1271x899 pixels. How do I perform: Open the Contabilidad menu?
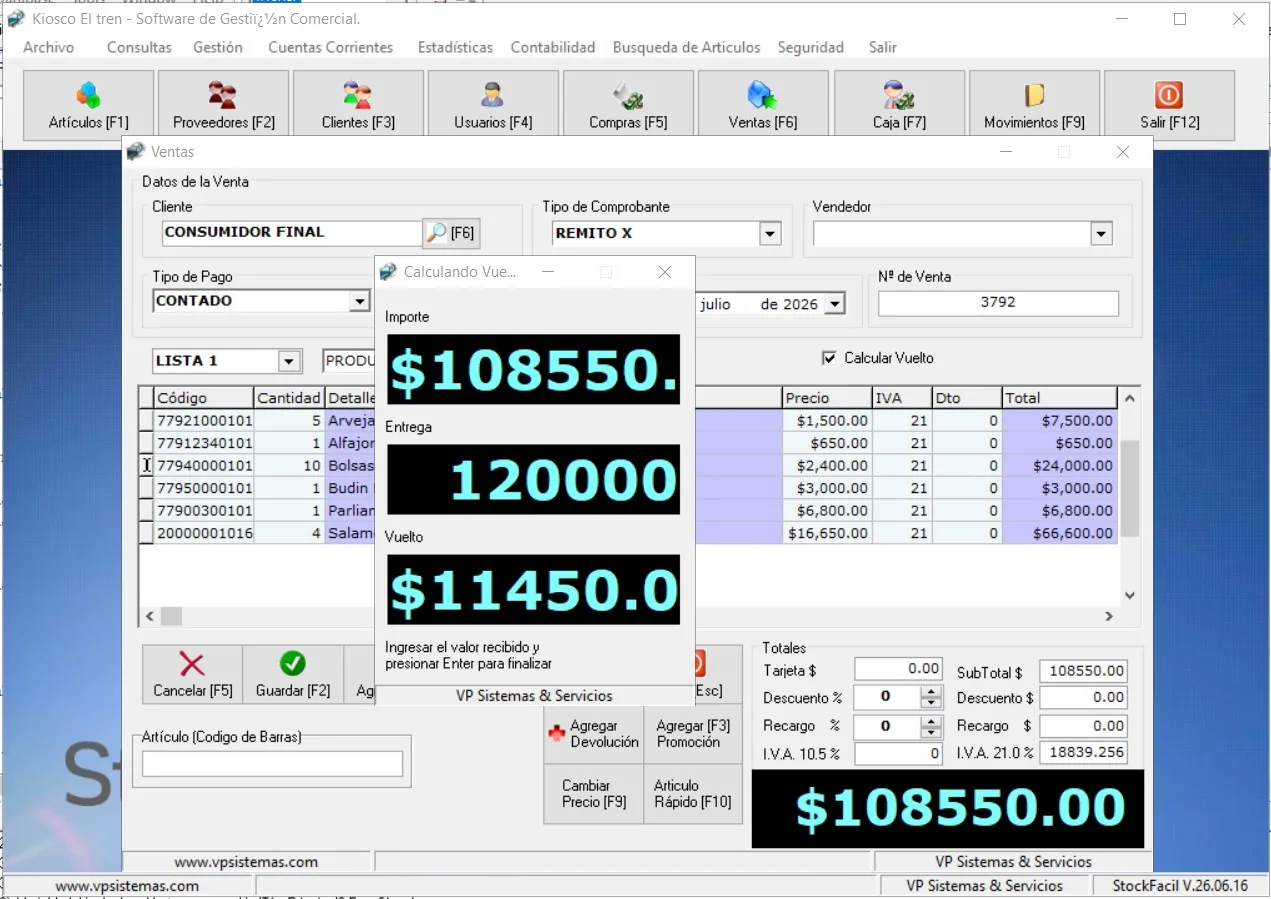553,47
